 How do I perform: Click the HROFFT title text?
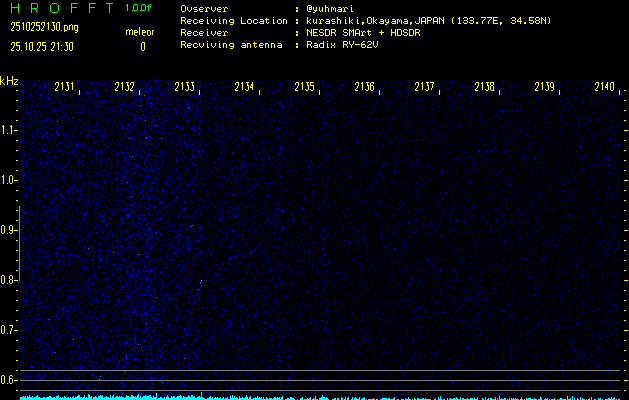(x=60, y=8)
